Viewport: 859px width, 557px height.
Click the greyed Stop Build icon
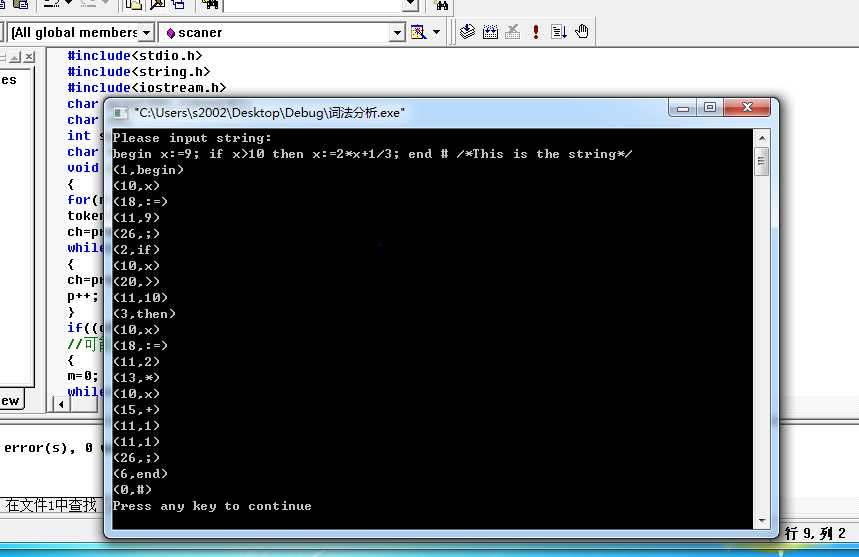pos(513,32)
